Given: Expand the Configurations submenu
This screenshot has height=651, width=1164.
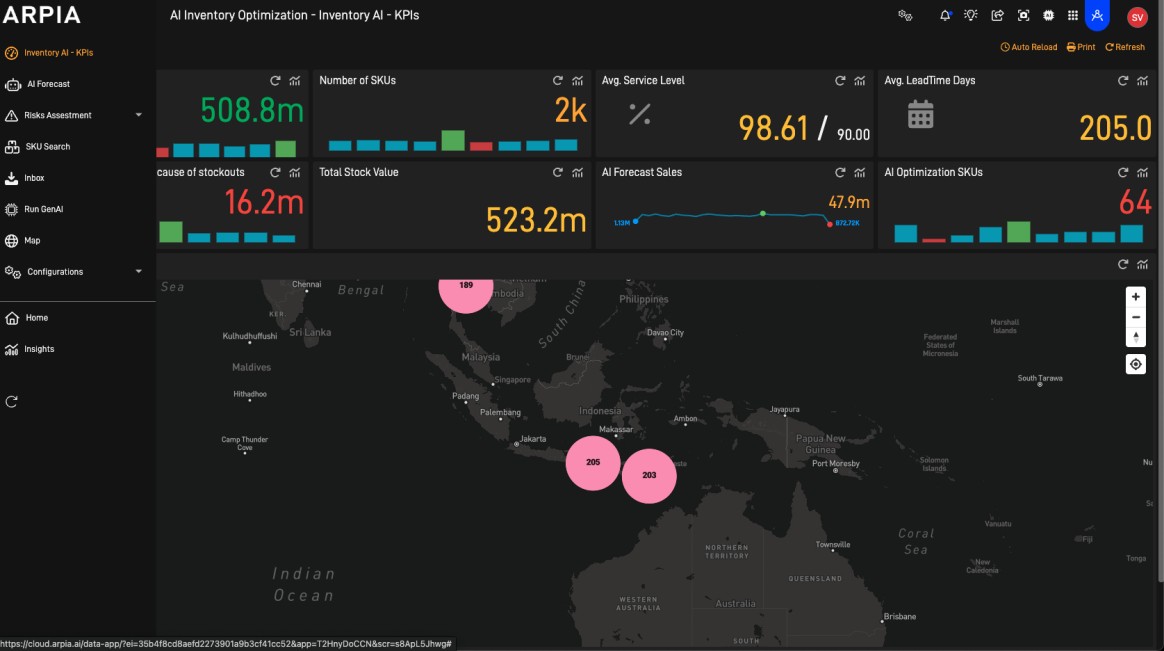Looking at the screenshot, I should [139, 271].
